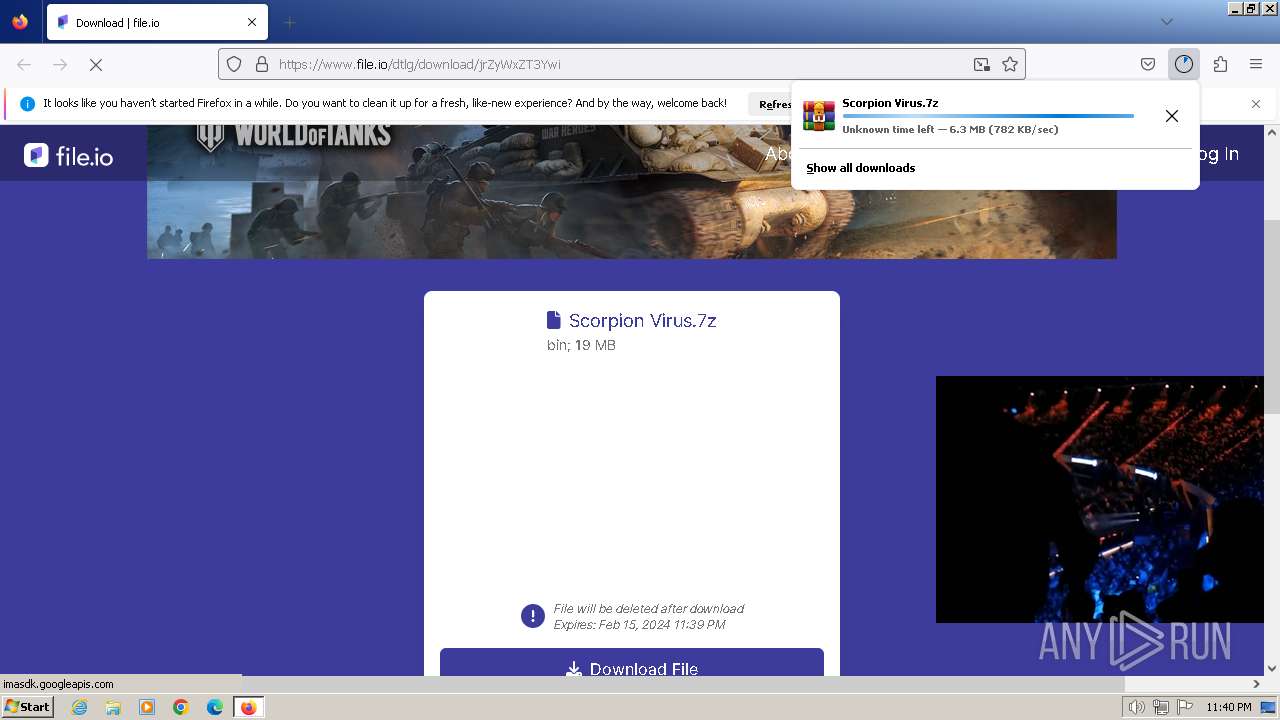Image resolution: width=1280 pixels, height=720 pixels.
Task: Open the picture-in-picture icon in address bar
Action: (982, 64)
